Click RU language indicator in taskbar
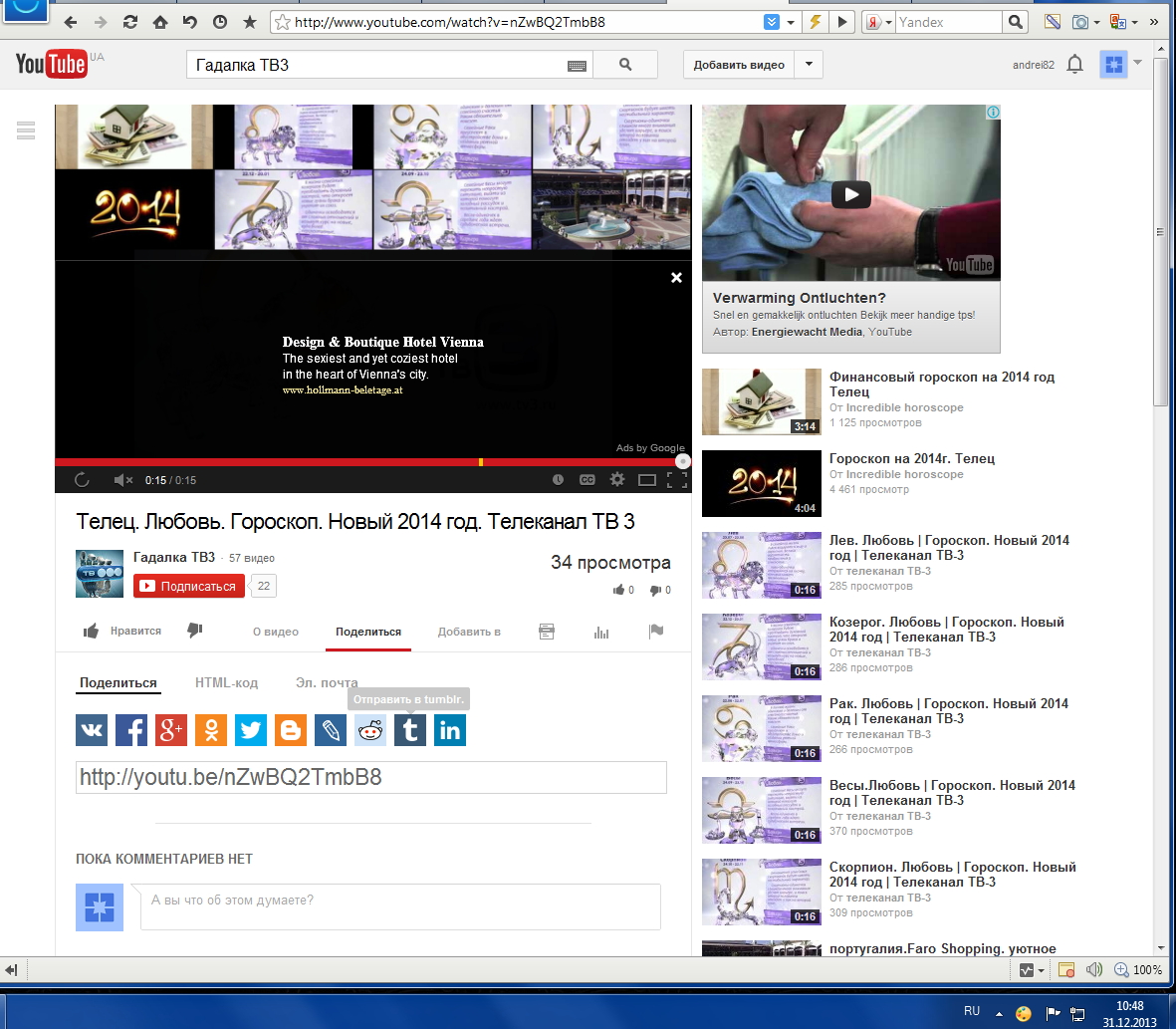Screen dimensions: 1176x1029 (x=972, y=1010)
